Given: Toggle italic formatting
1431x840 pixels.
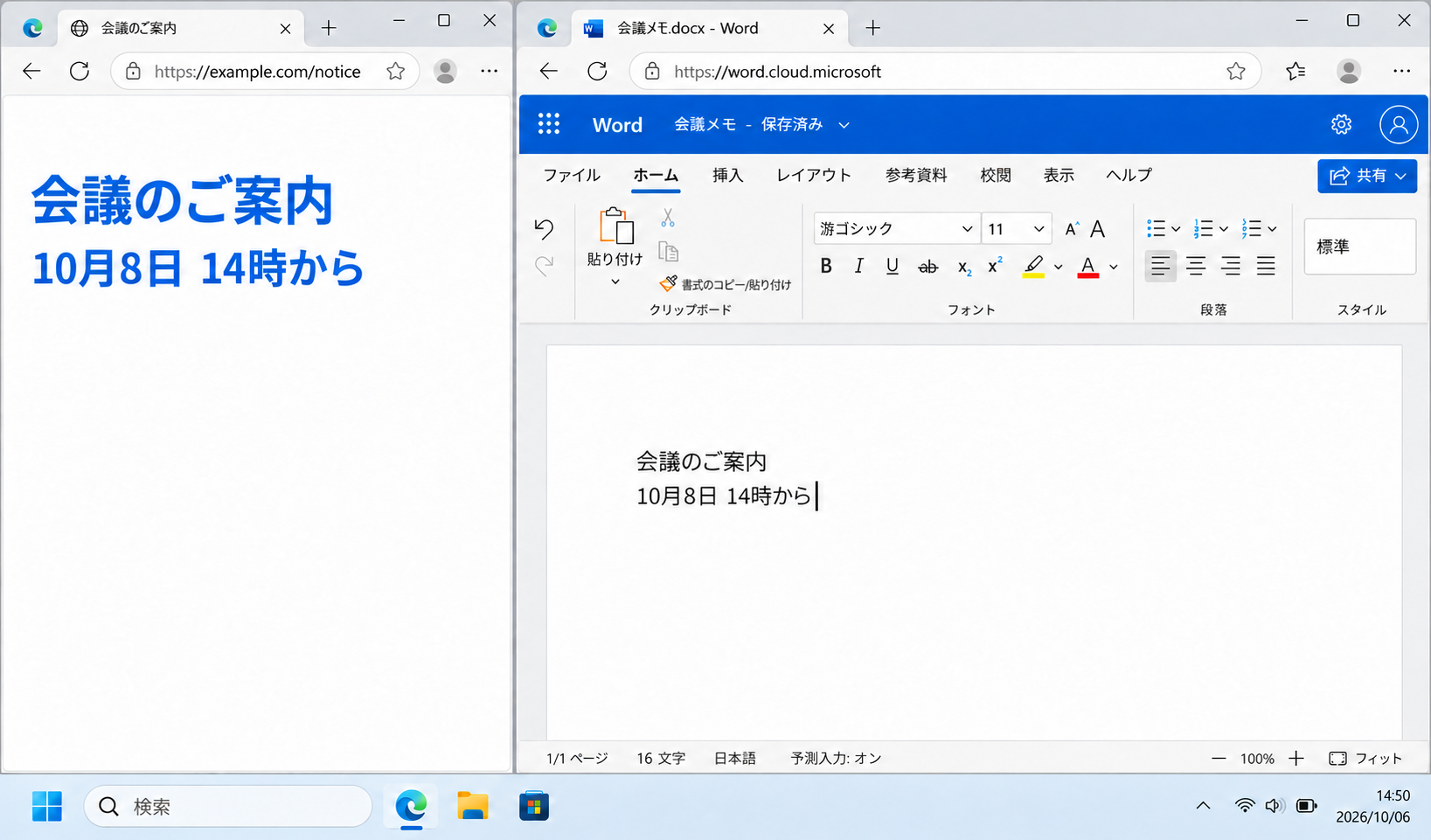Looking at the screenshot, I should pos(858,267).
